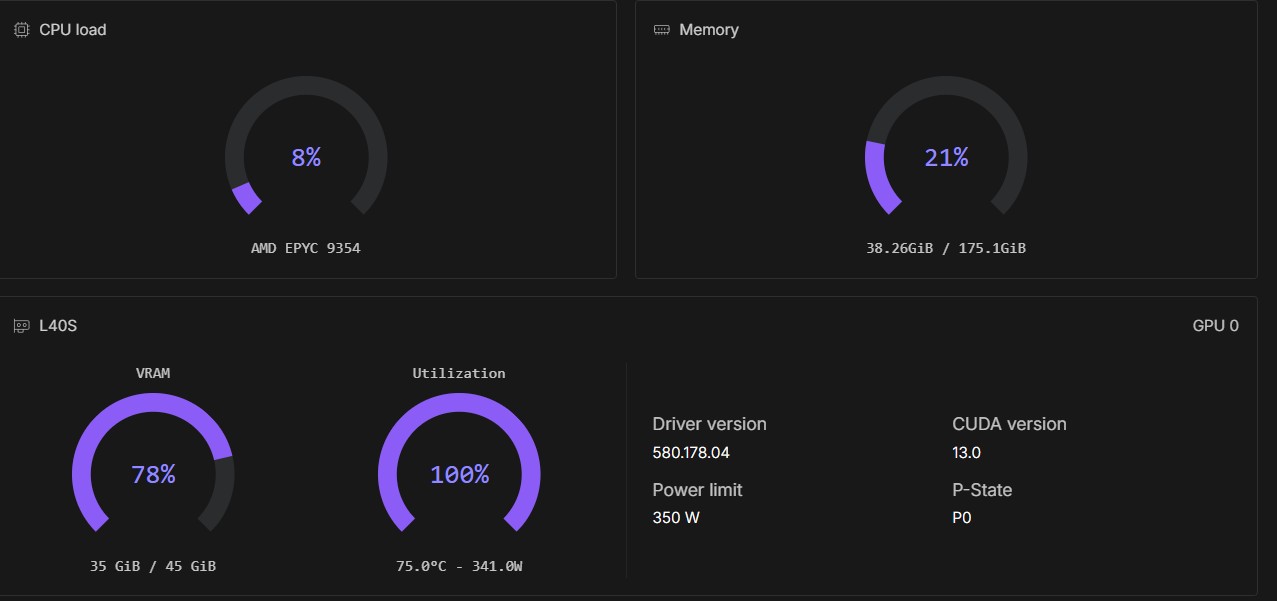Click the CUDA version label
Screen dimensions: 1277x601
pyautogui.click(x=1009, y=424)
